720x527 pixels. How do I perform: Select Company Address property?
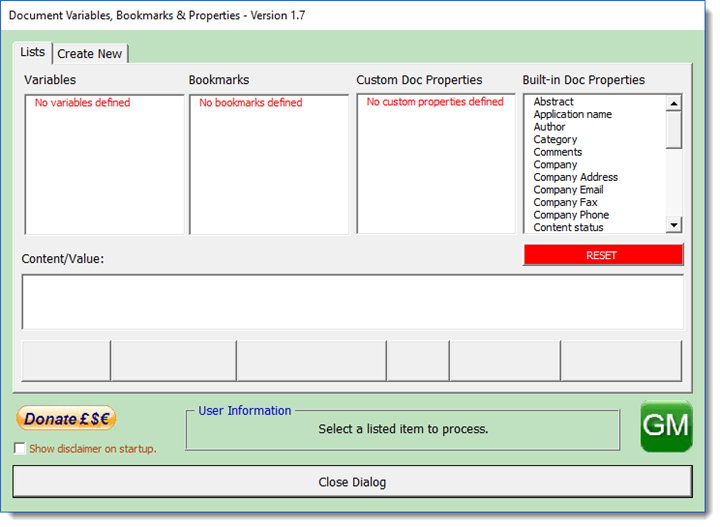[x=575, y=177]
